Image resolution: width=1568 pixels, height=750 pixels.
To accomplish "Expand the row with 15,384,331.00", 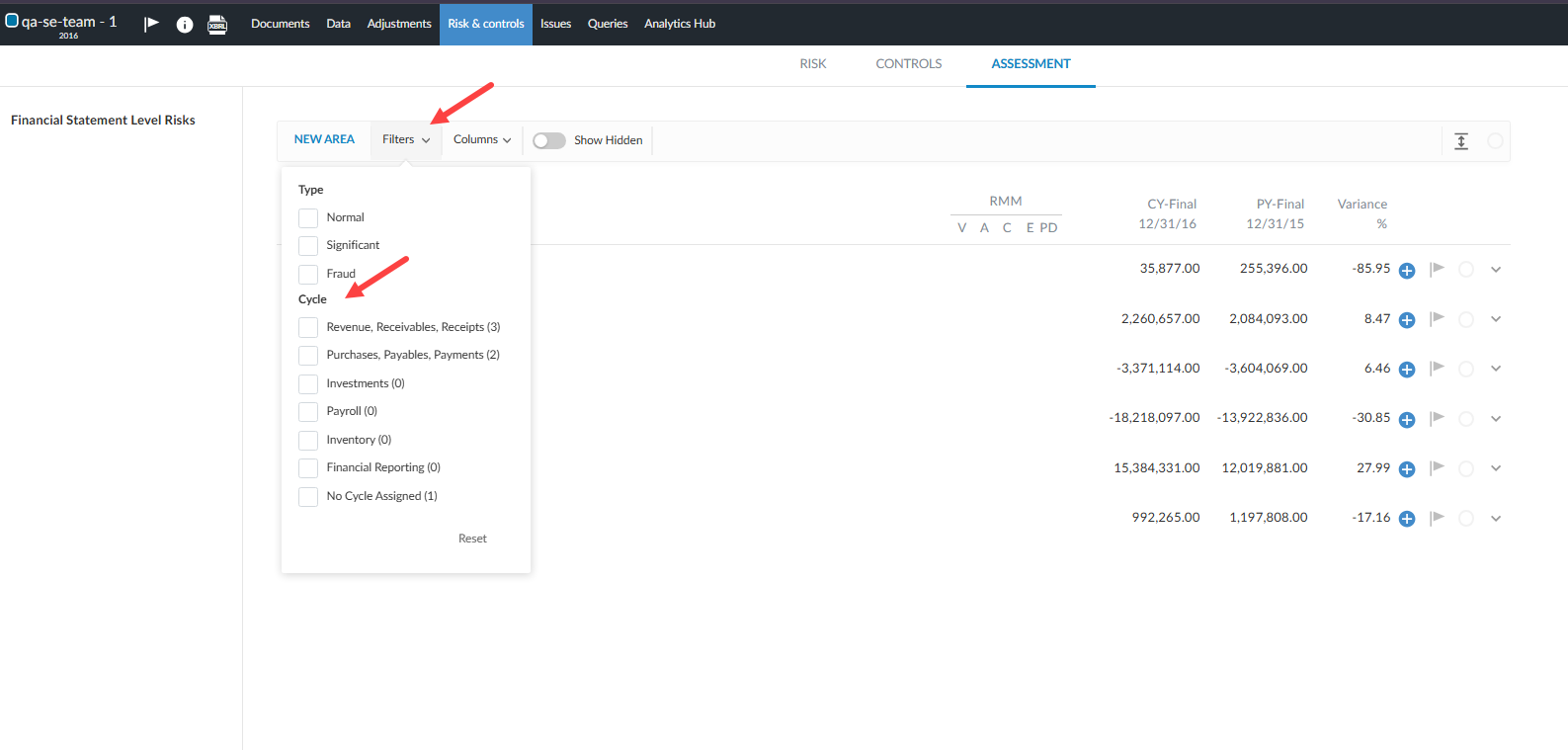I will (1496, 468).
